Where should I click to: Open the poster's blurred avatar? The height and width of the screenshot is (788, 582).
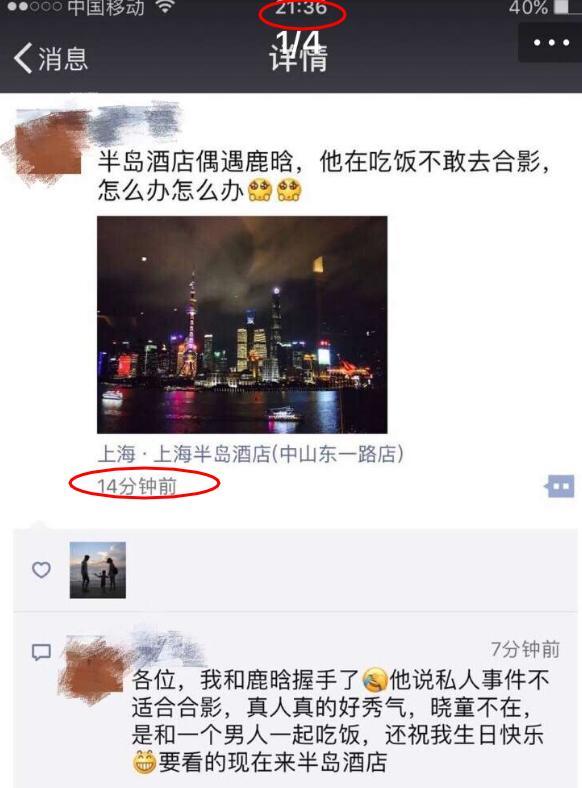pyautogui.click(x=48, y=142)
